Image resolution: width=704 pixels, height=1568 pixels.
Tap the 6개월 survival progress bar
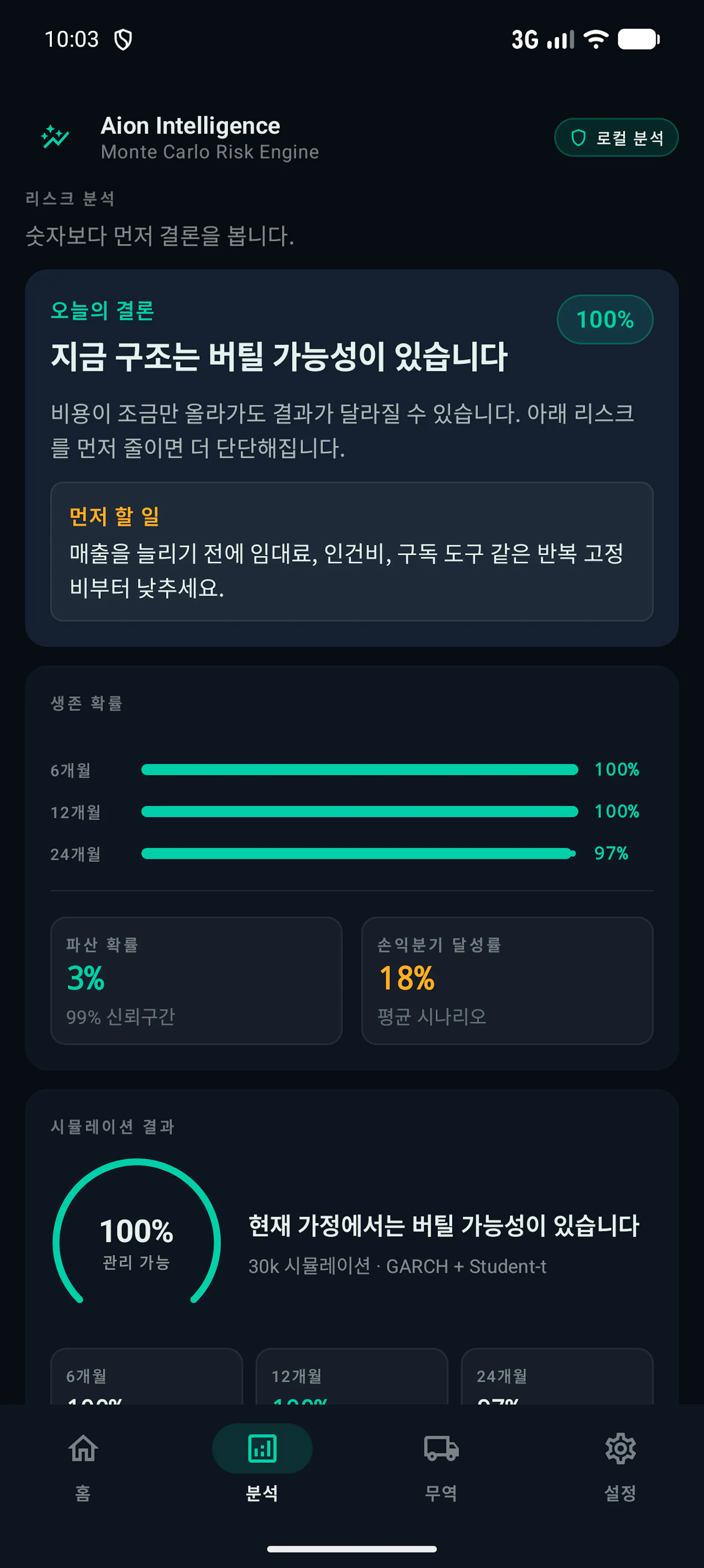(359, 770)
